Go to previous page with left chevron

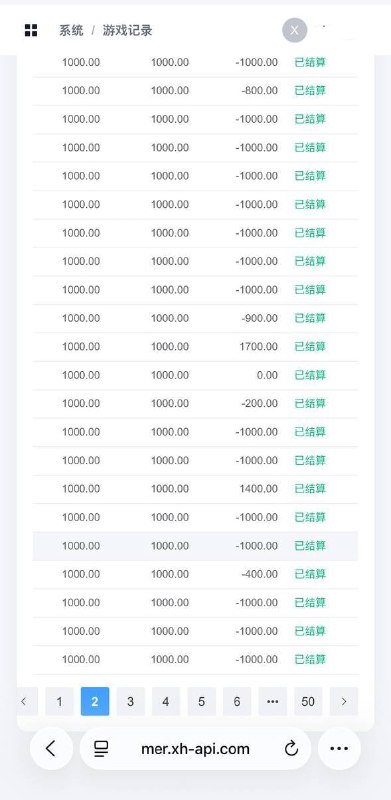(x=23, y=702)
